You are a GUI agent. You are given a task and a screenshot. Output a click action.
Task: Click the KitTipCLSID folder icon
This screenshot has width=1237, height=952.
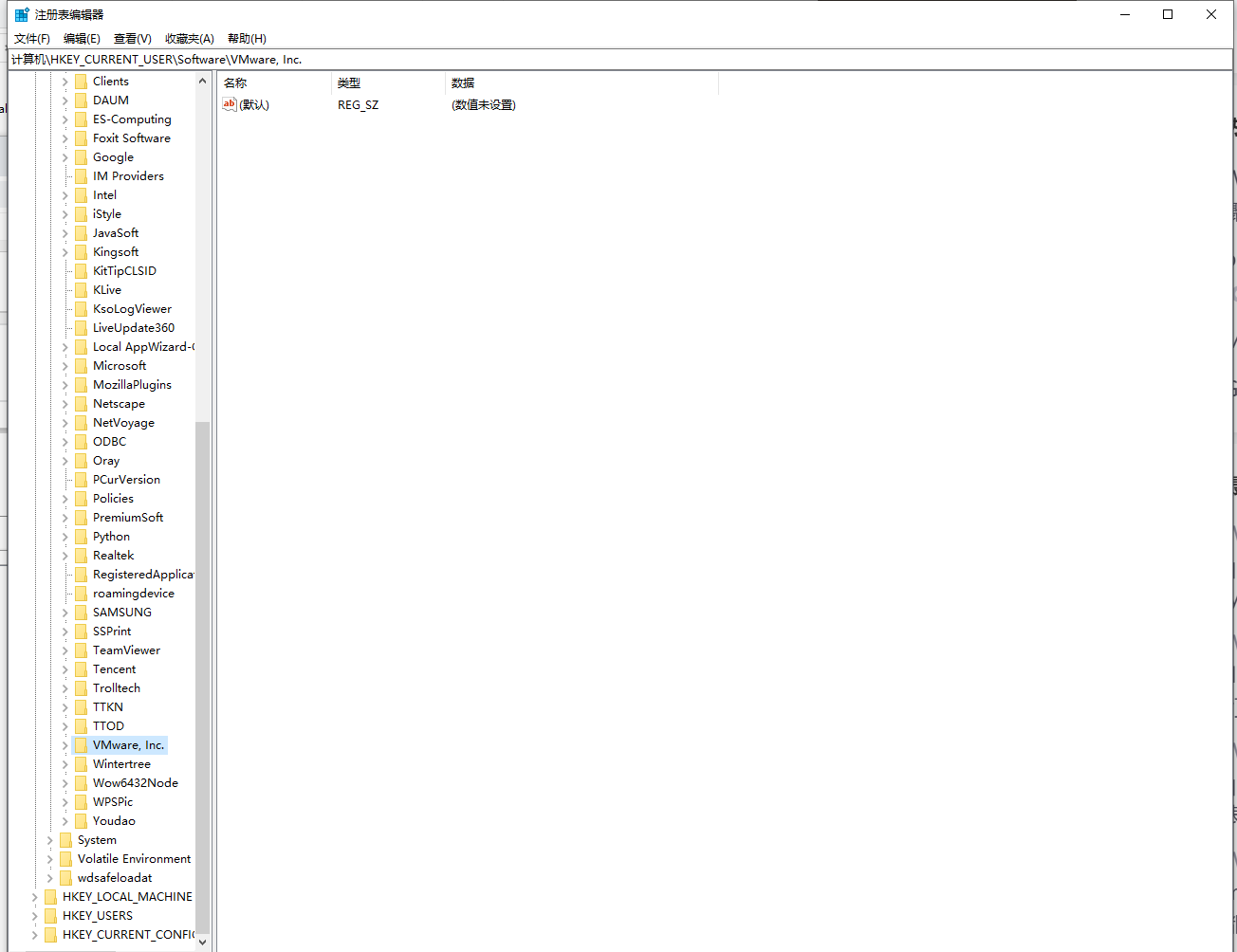click(81, 271)
